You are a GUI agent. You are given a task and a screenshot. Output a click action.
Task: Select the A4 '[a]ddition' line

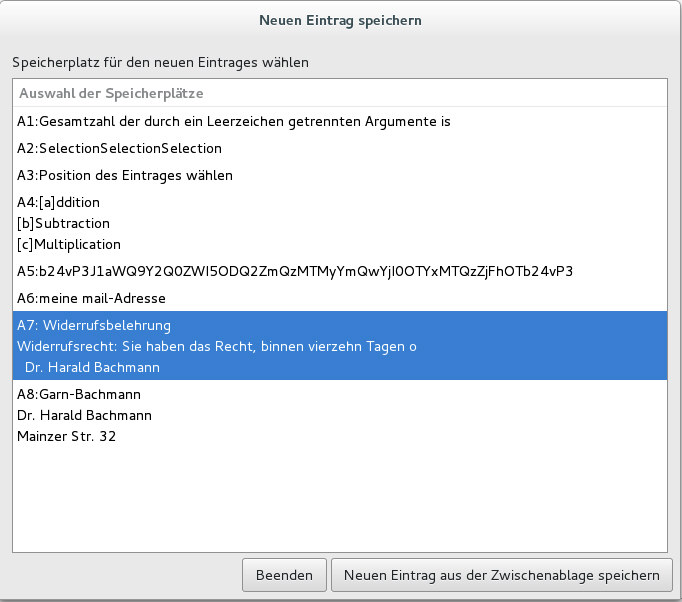click(x=59, y=202)
